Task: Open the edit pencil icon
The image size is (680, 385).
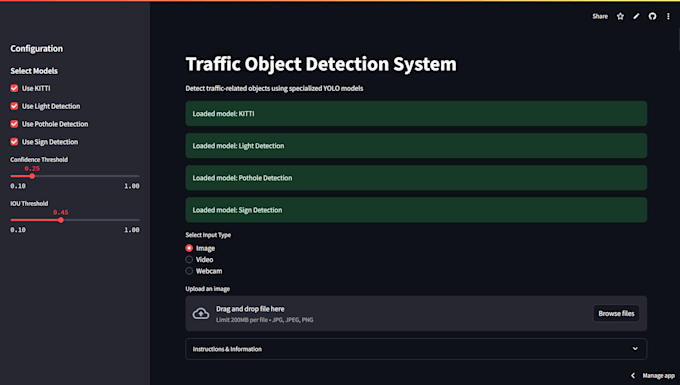Action: point(636,16)
